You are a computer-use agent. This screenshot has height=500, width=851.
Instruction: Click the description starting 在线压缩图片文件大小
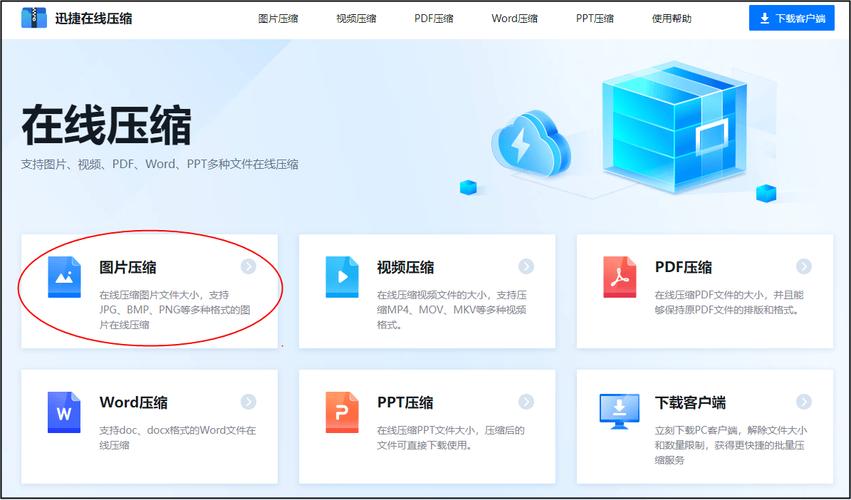click(x=175, y=310)
